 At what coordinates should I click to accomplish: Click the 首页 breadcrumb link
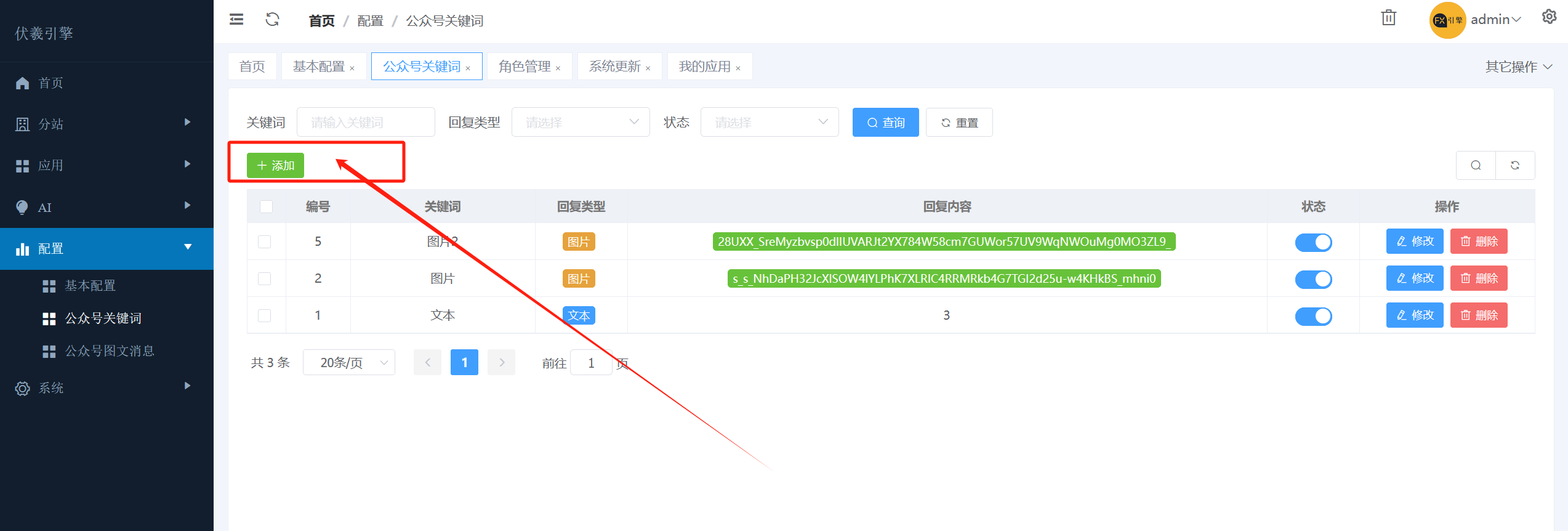click(x=321, y=21)
